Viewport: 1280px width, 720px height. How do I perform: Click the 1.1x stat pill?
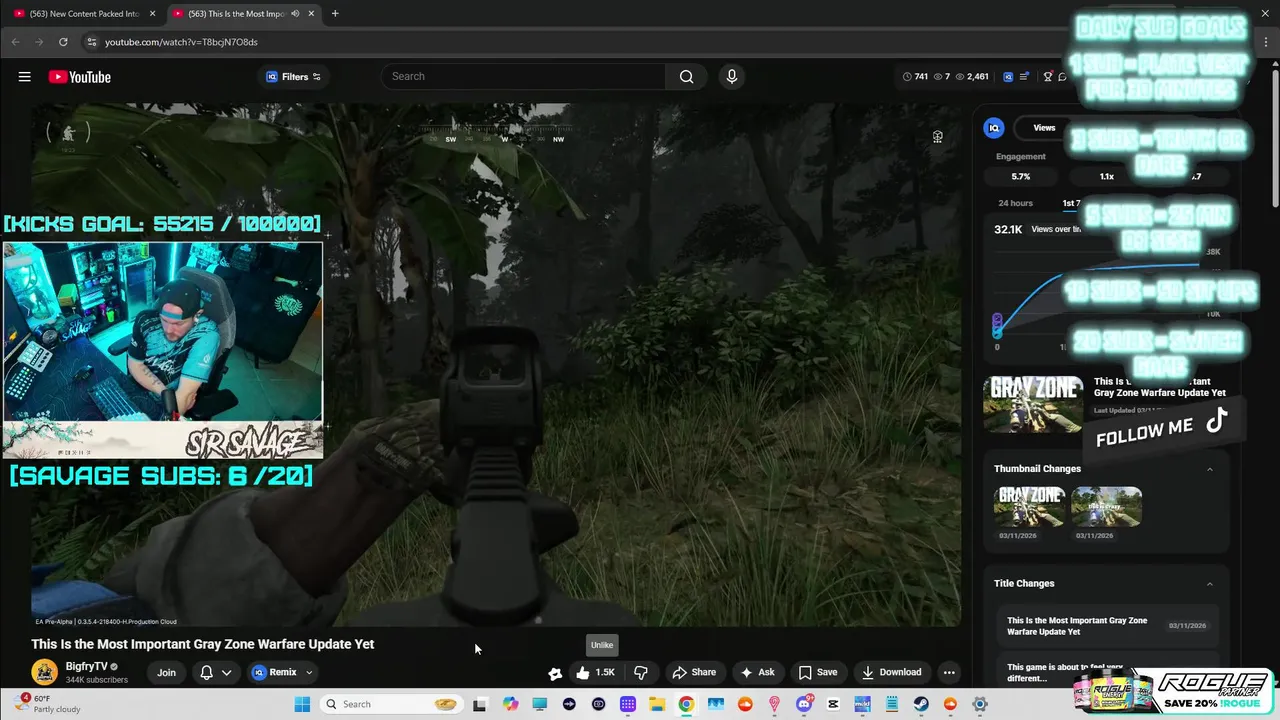point(1106,176)
